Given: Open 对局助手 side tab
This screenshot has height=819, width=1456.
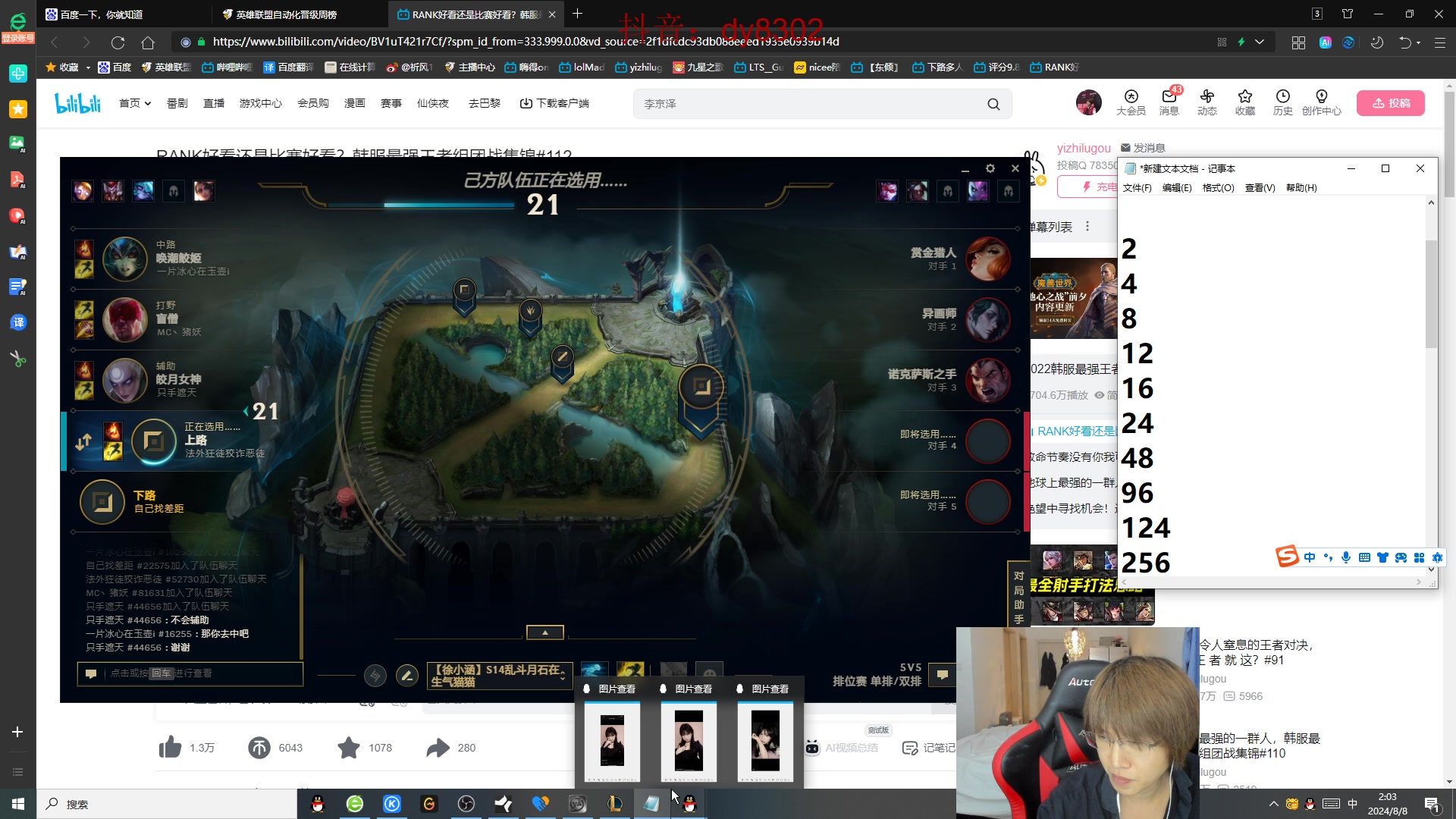Looking at the screenshot, I should (x=1018, y=597).
